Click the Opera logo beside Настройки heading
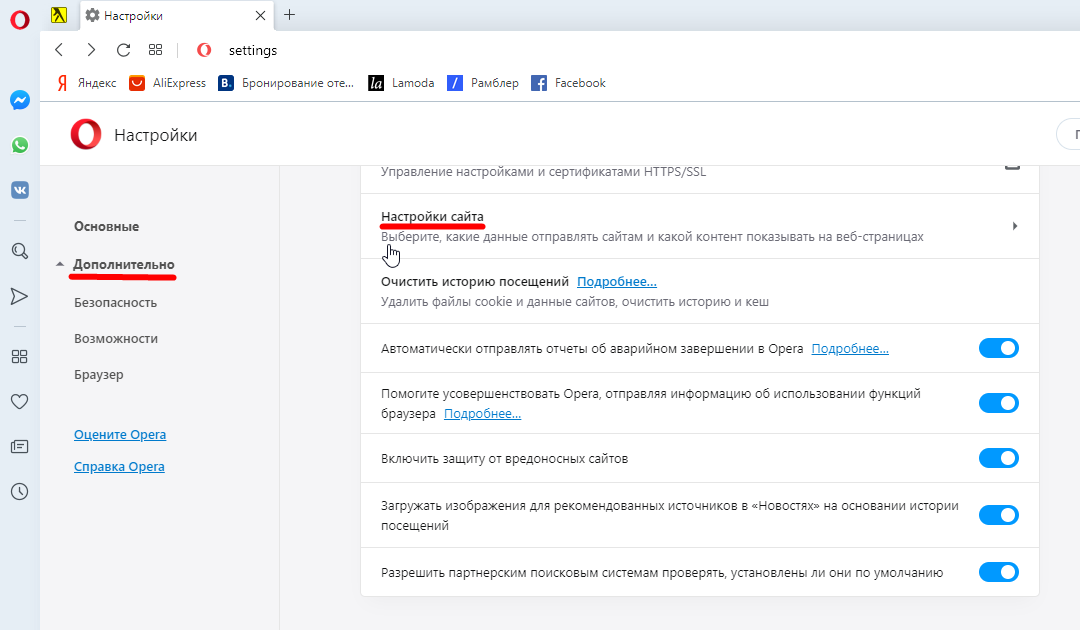Screen dimensions: 1080x630 (x=86, y=134)
